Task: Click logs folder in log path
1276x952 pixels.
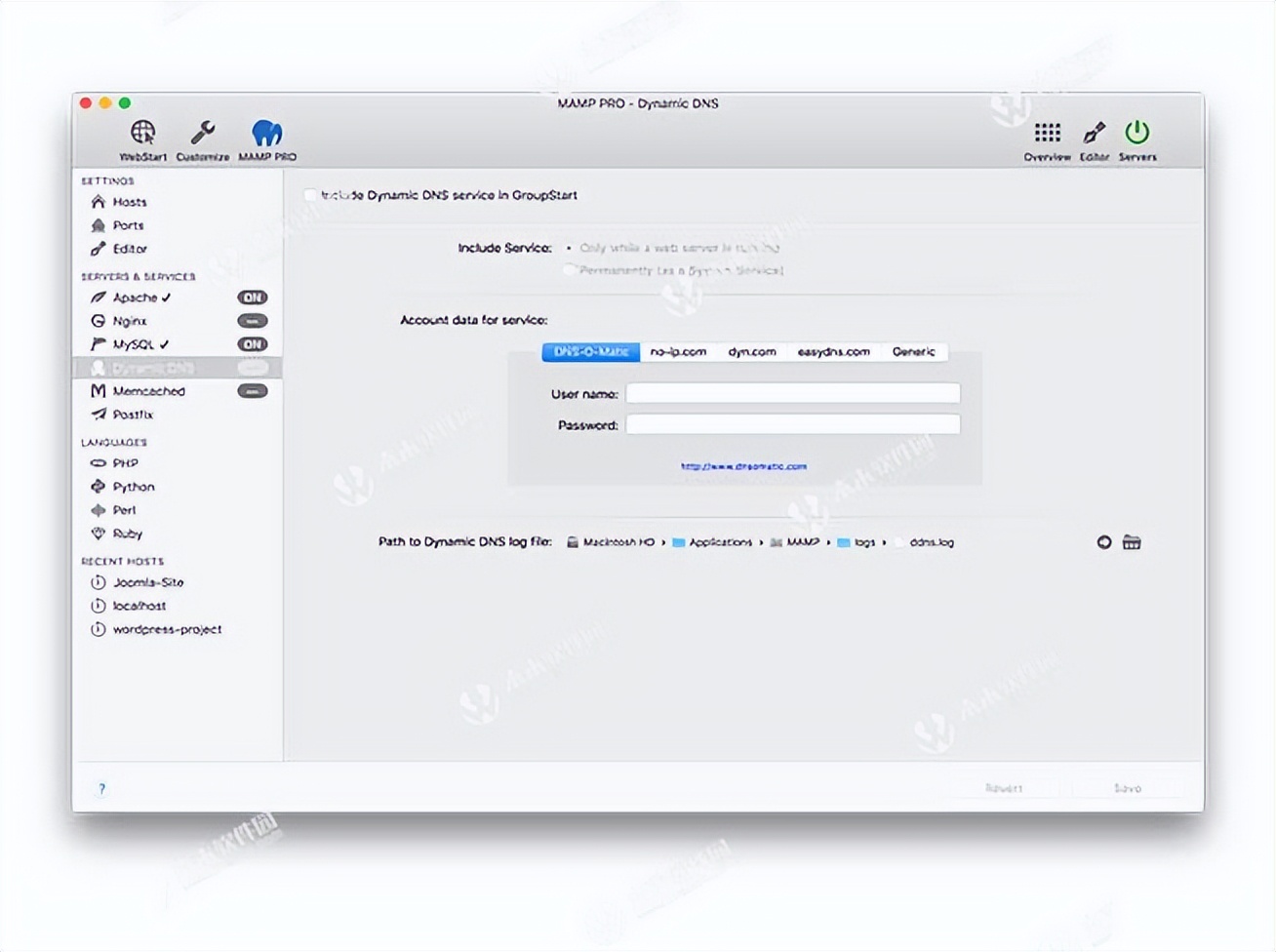Action: [857, 542]
